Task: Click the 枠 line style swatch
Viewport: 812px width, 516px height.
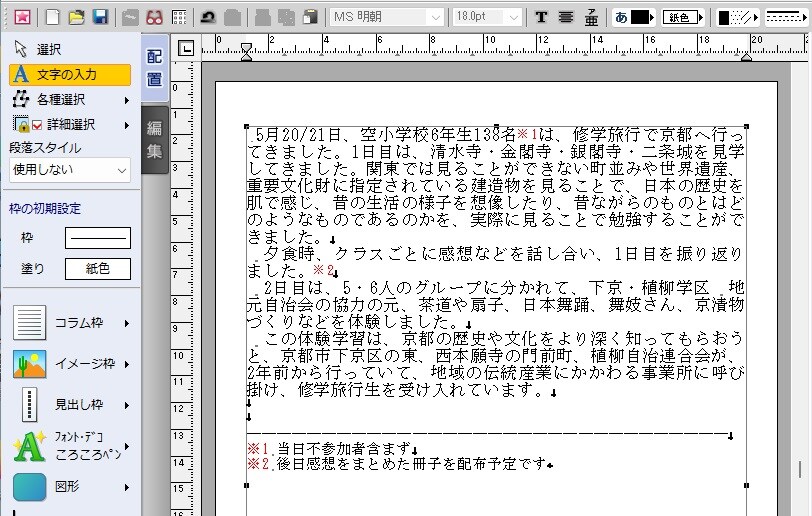Action: (98, 238)
